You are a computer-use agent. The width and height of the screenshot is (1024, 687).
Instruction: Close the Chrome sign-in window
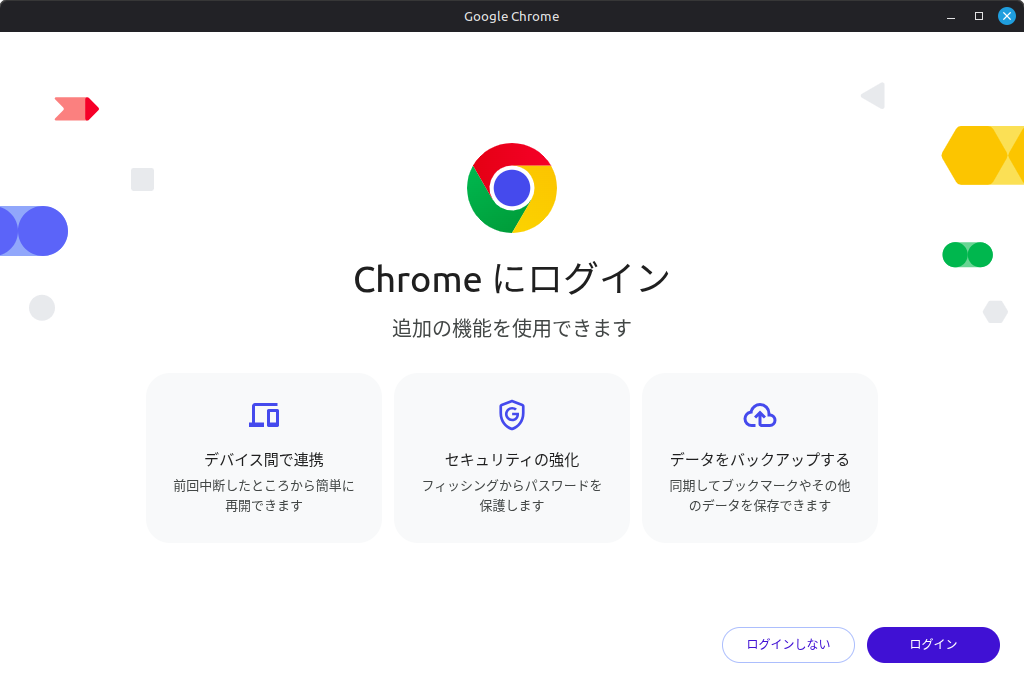pyautogui.click(x=1007, y=16)
